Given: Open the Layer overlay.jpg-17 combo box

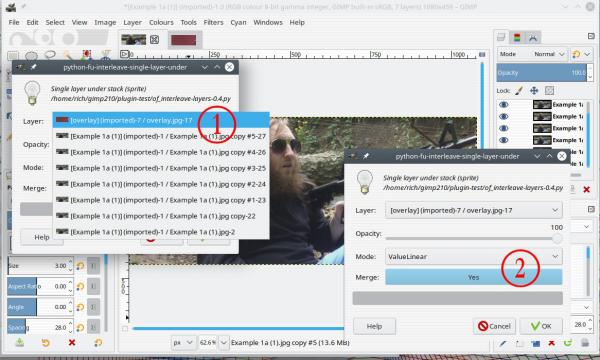Looking at the screenshot, I should [473, 210].
